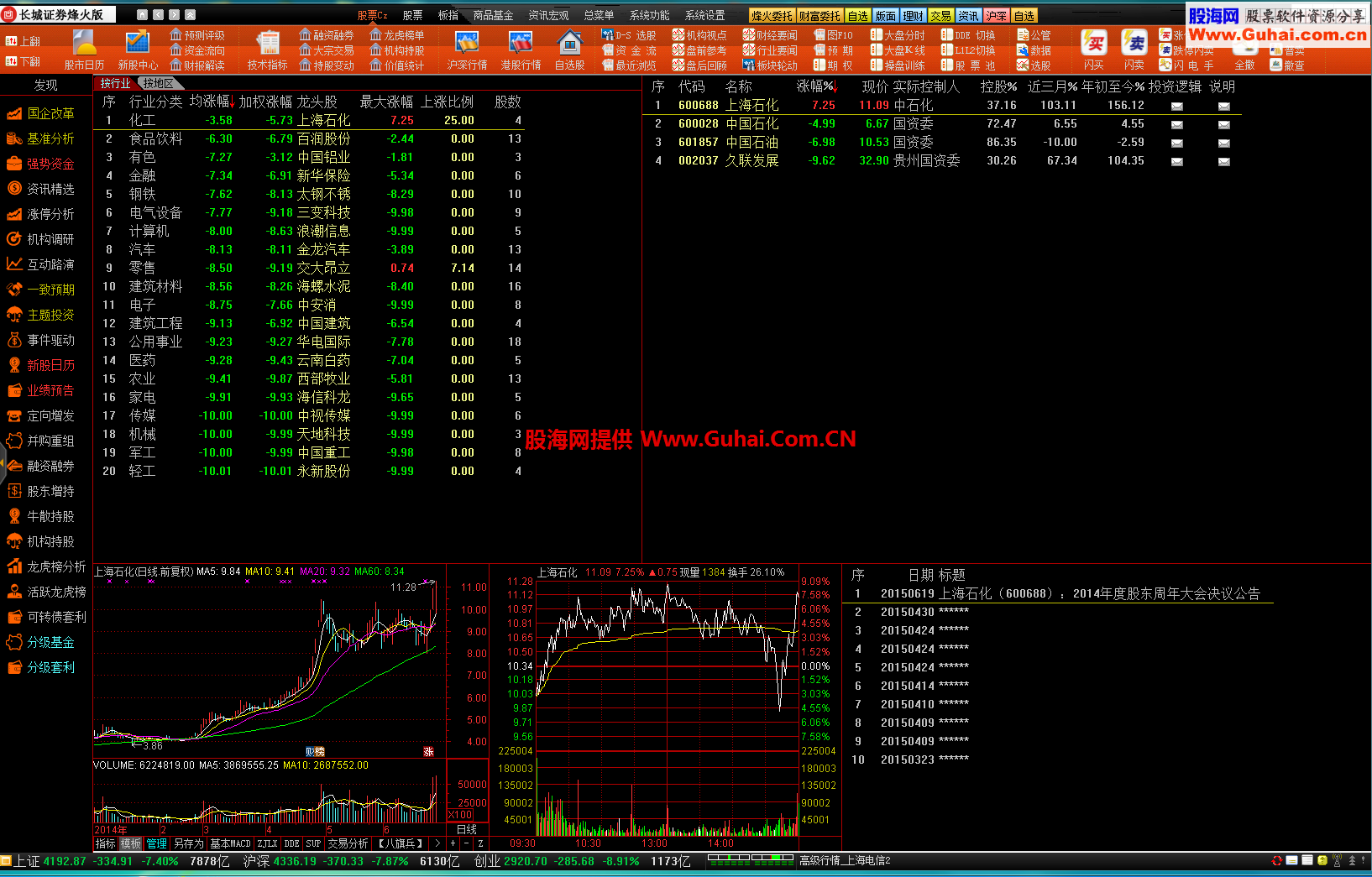Click 上翻 page-up icon

point(23,41)
